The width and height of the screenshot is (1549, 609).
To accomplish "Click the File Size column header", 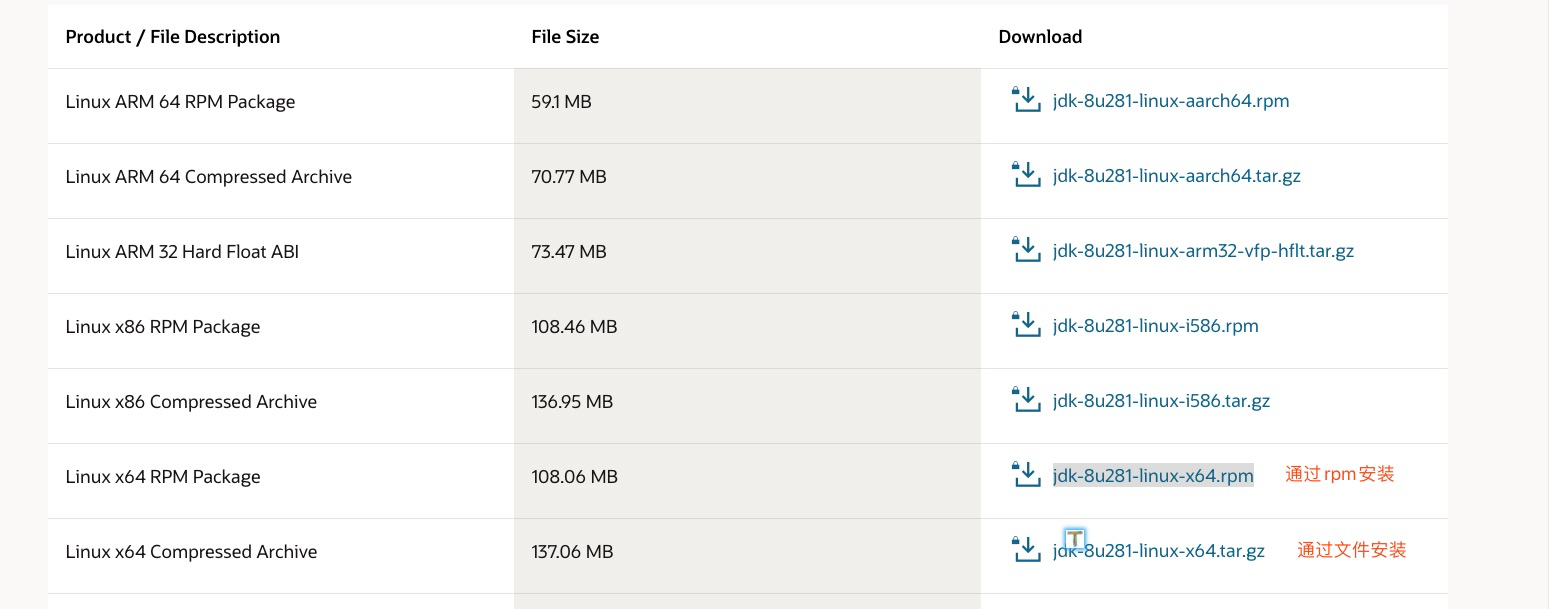I will pyautogui.click(x=565, y=37).
